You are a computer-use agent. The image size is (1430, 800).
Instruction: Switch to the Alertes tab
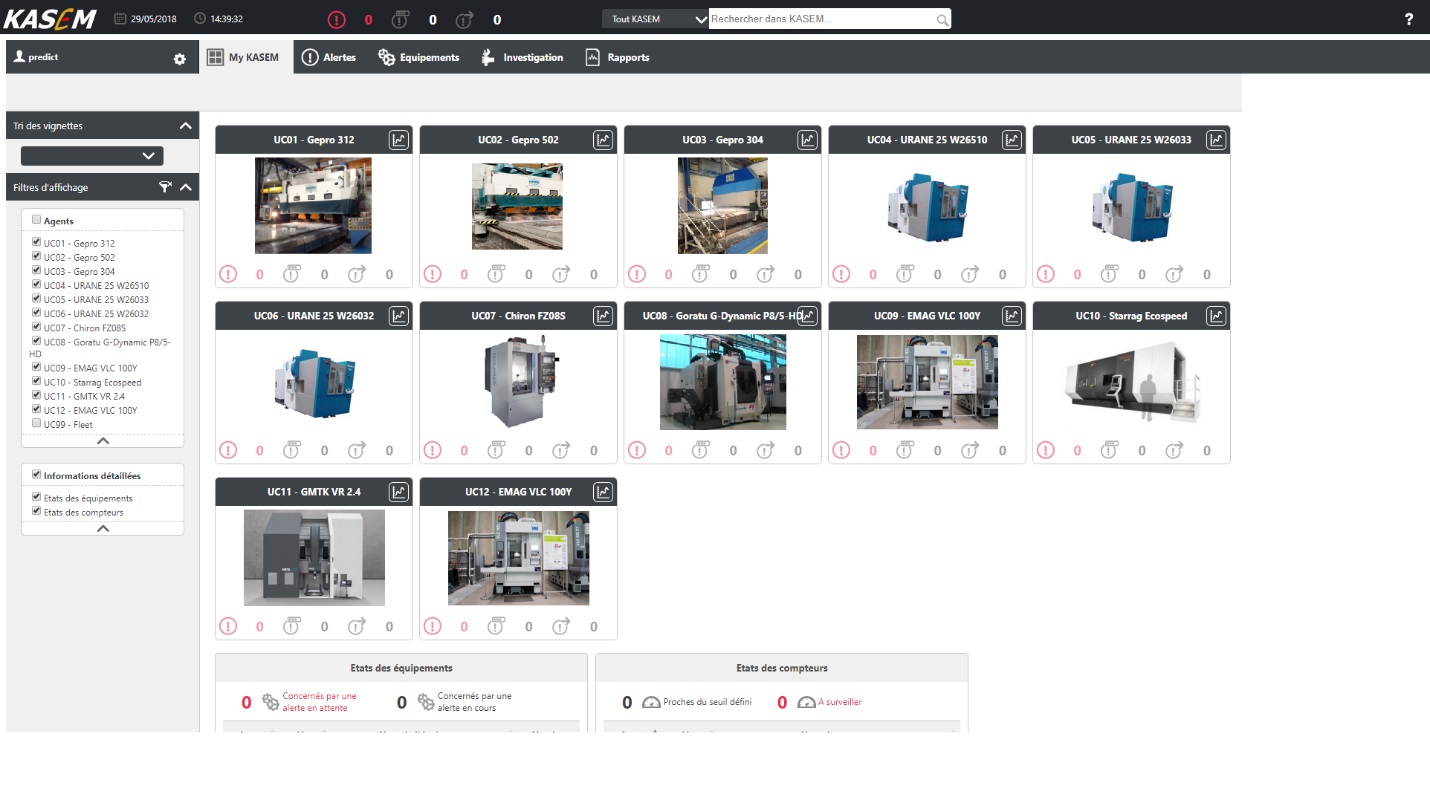click(x=329, y=58)
